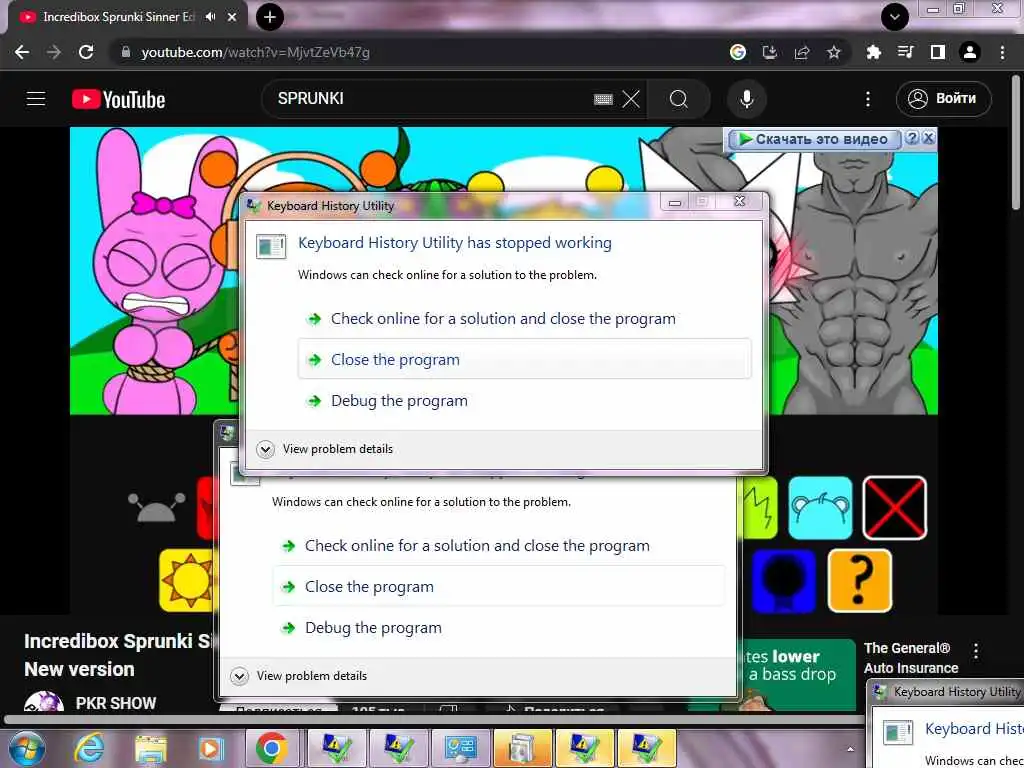Start voice search with microphone
The width and height of the screenshot is (1024, 768).
coord(746,99)
